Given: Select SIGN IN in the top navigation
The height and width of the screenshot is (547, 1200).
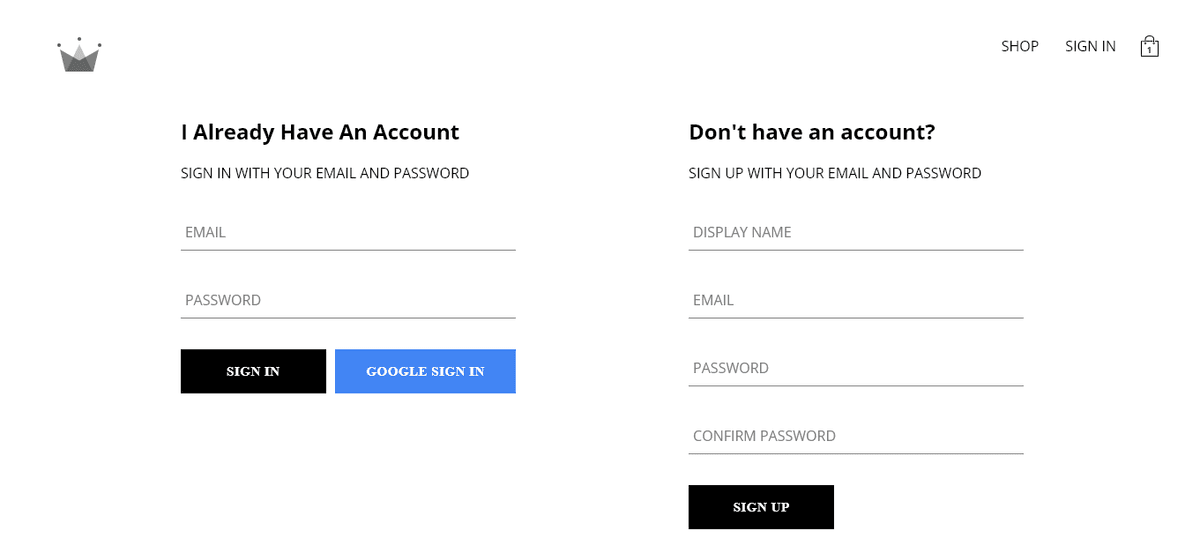Looking at the screenshot, I should [x=1090, y=46].
